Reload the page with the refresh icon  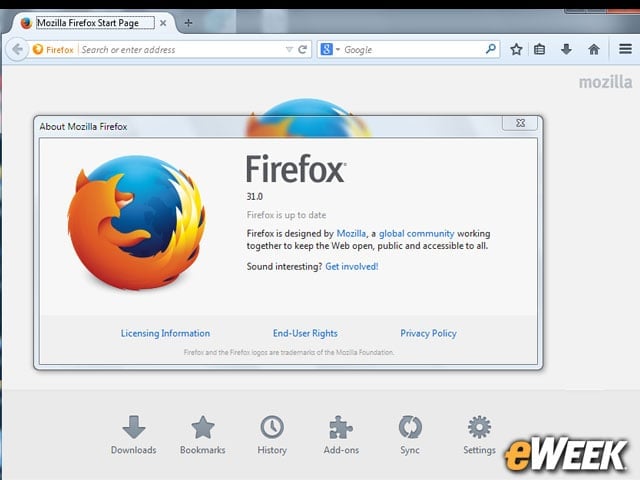pos(302,50)
